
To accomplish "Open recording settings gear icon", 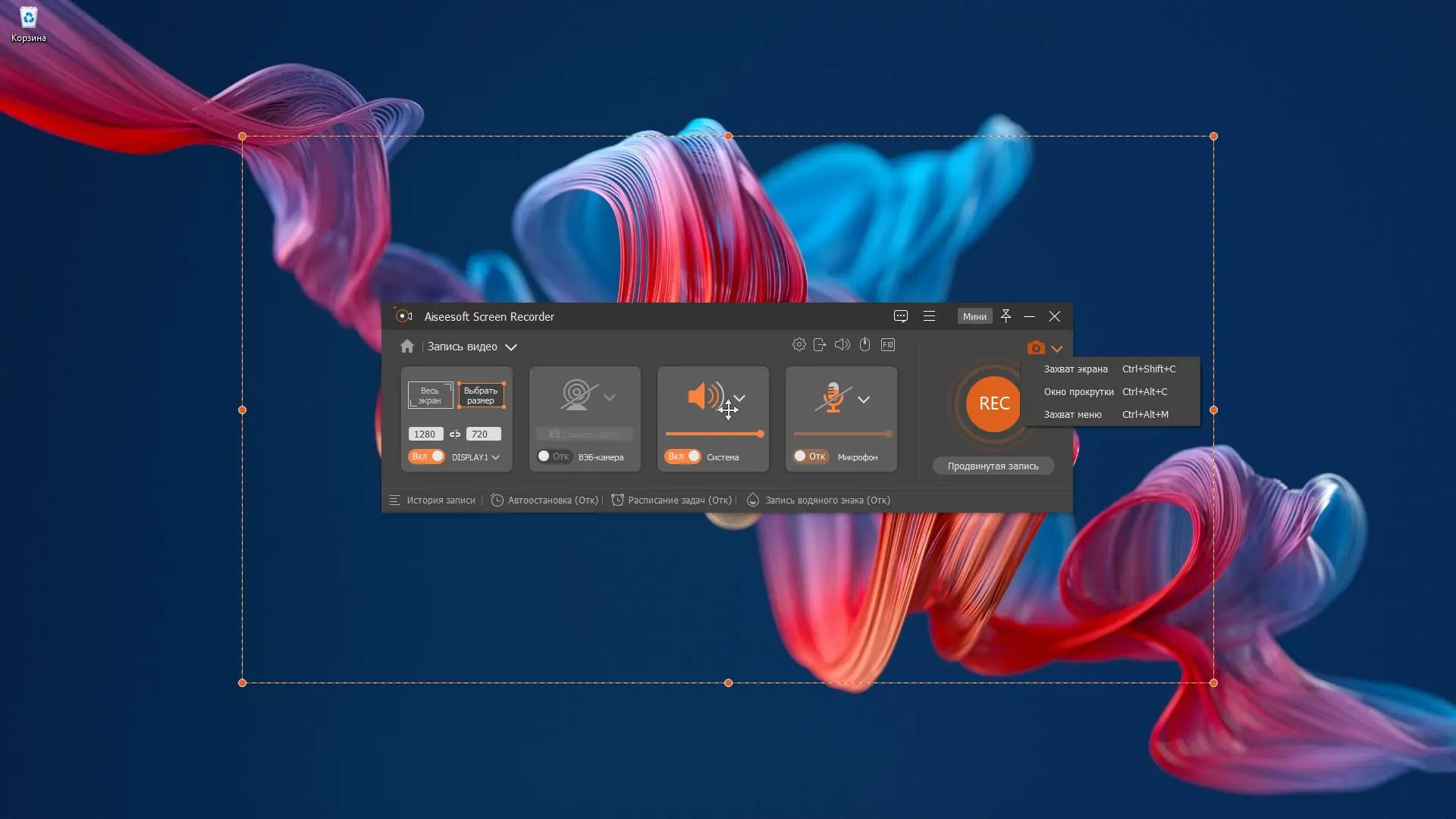I will pyautogui.click(x=799, y=345).
